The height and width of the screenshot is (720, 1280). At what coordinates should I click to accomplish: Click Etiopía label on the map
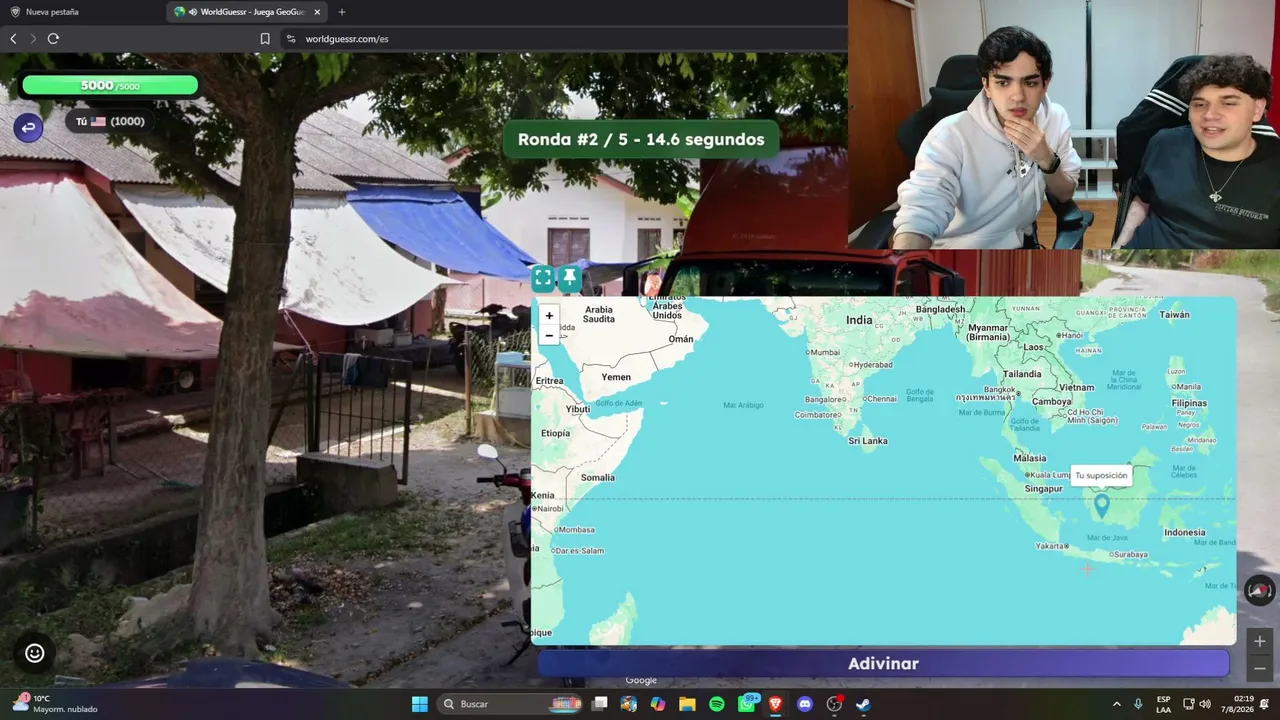555,433
